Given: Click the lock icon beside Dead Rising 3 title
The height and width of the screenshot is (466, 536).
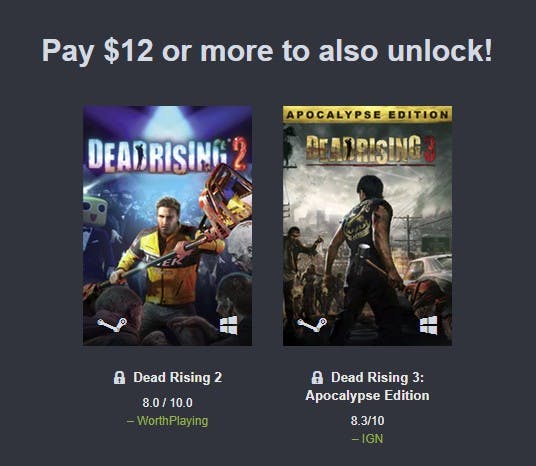Looking at the screenshot, I should coord(317,377).
